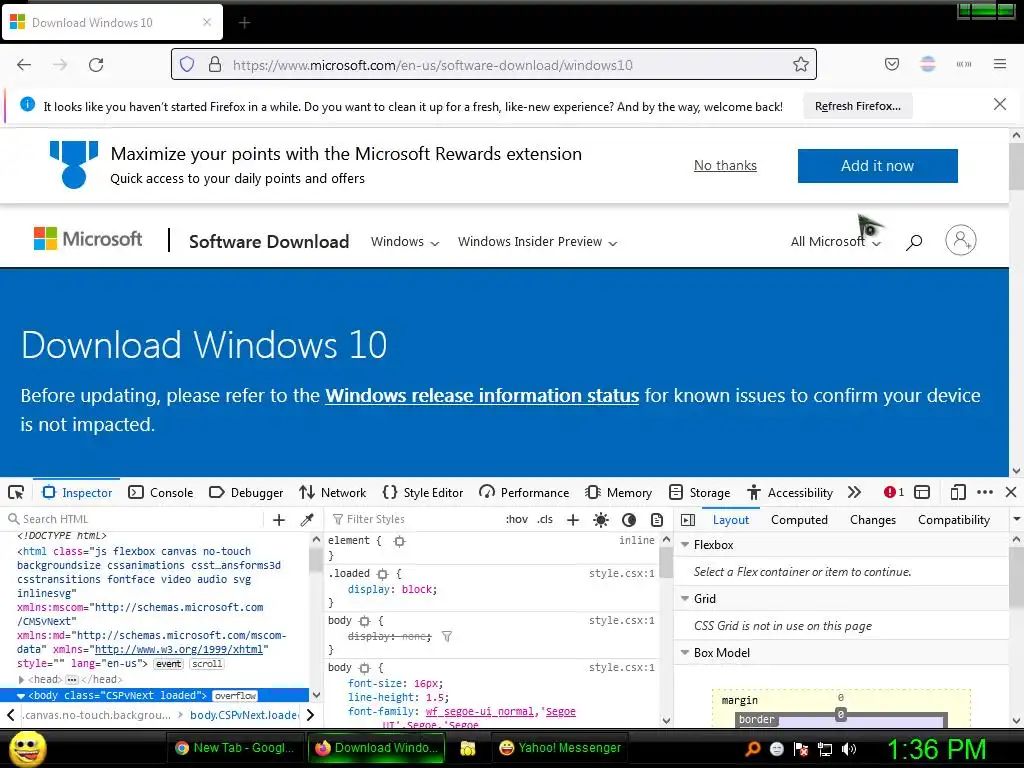Click the No thanks link

(725, 165)
